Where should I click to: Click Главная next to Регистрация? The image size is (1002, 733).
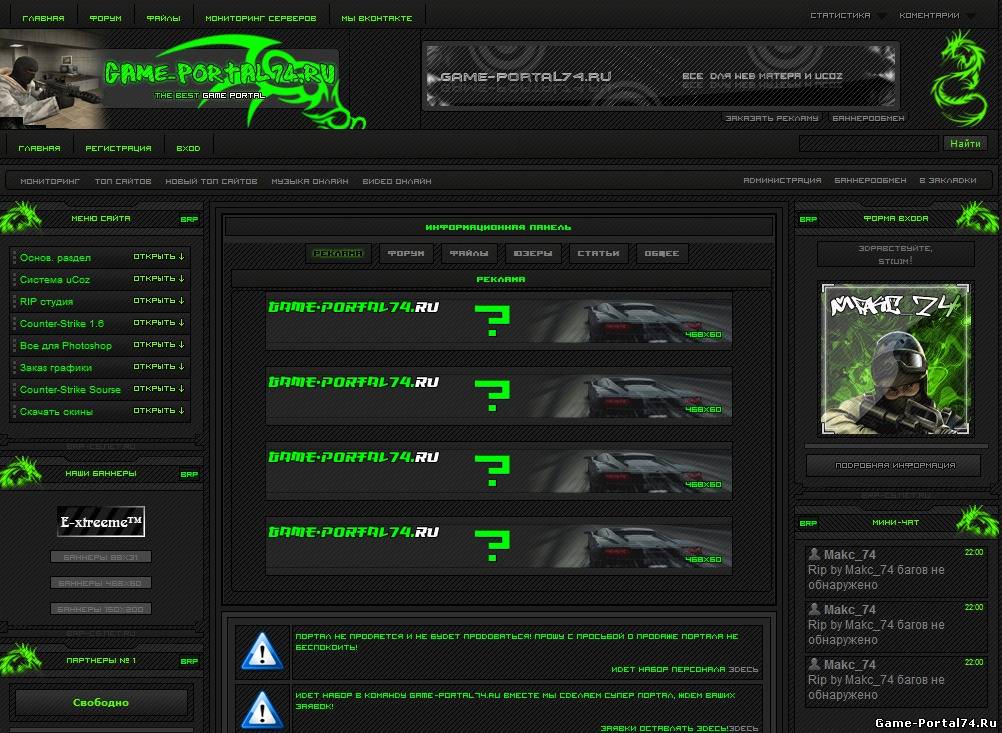(40, 148)
